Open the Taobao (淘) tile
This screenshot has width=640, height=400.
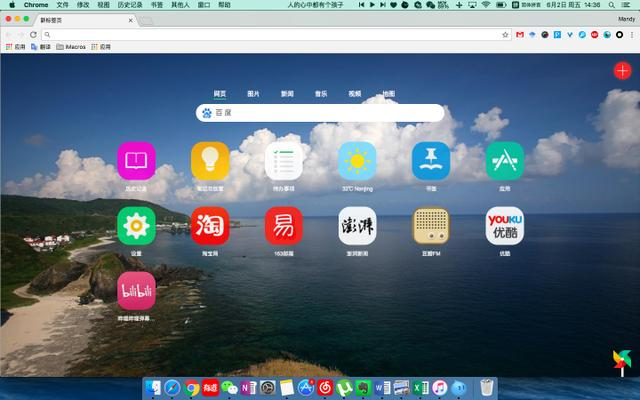pyautogui.click(x=210, y=226)
